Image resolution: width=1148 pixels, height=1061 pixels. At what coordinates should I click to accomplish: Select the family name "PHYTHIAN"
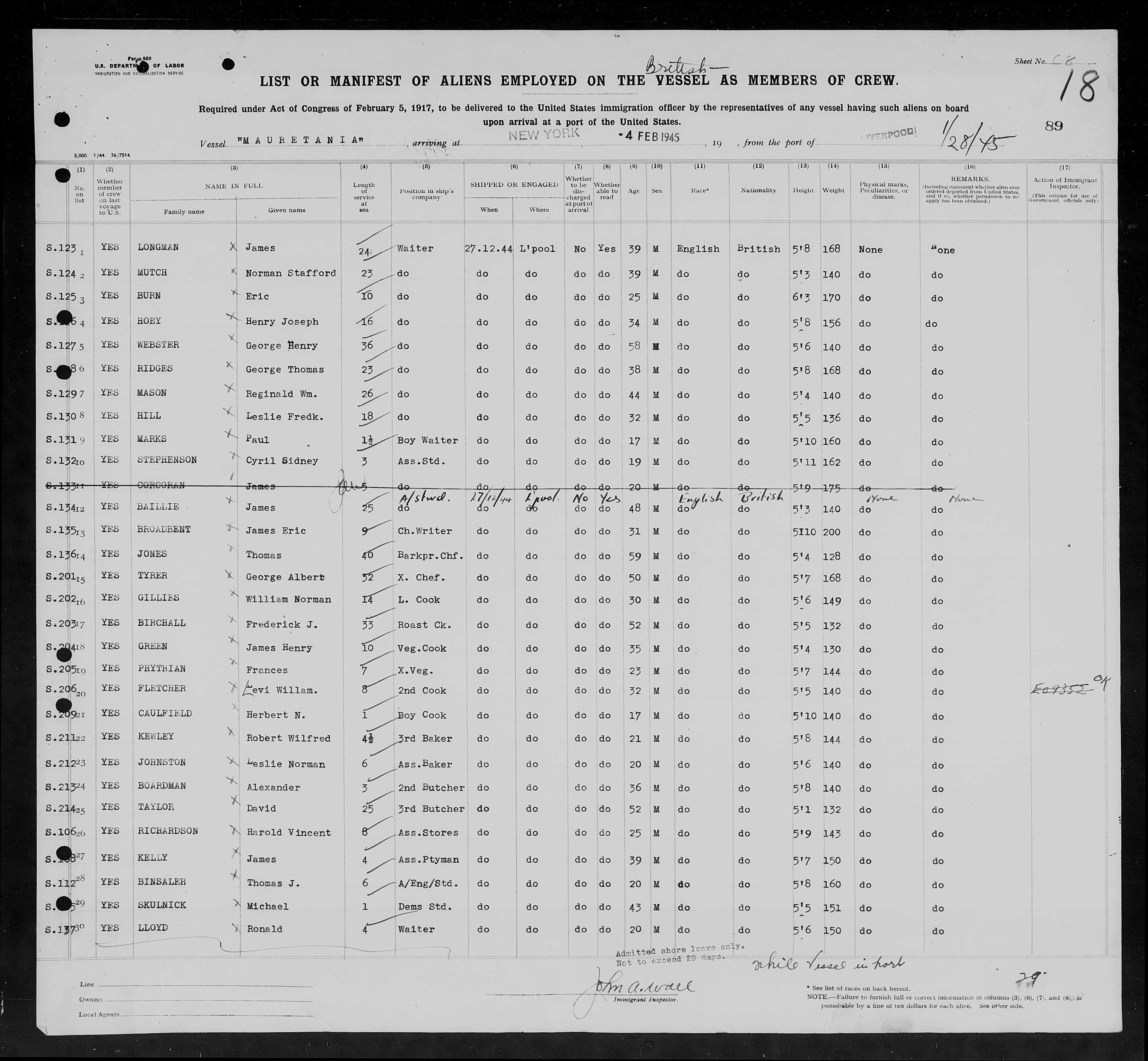point(161,668)
